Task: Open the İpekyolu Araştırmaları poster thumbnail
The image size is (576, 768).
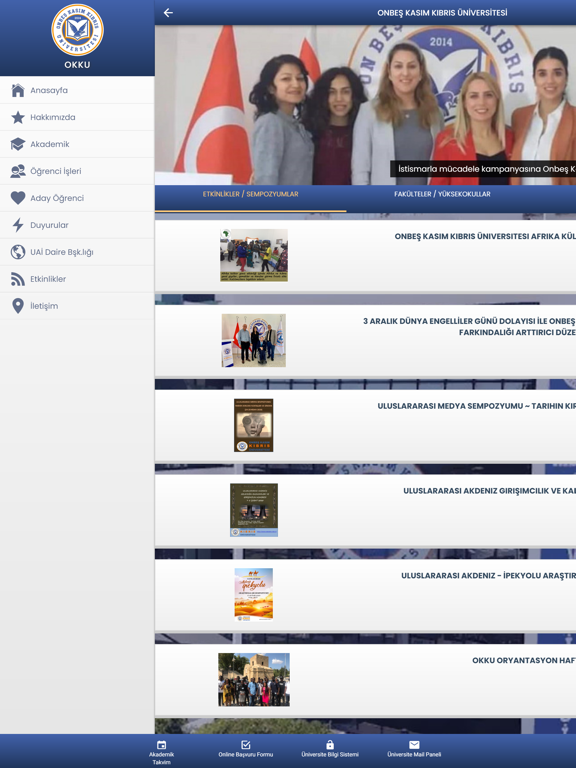Action: (x=254, y=595)
